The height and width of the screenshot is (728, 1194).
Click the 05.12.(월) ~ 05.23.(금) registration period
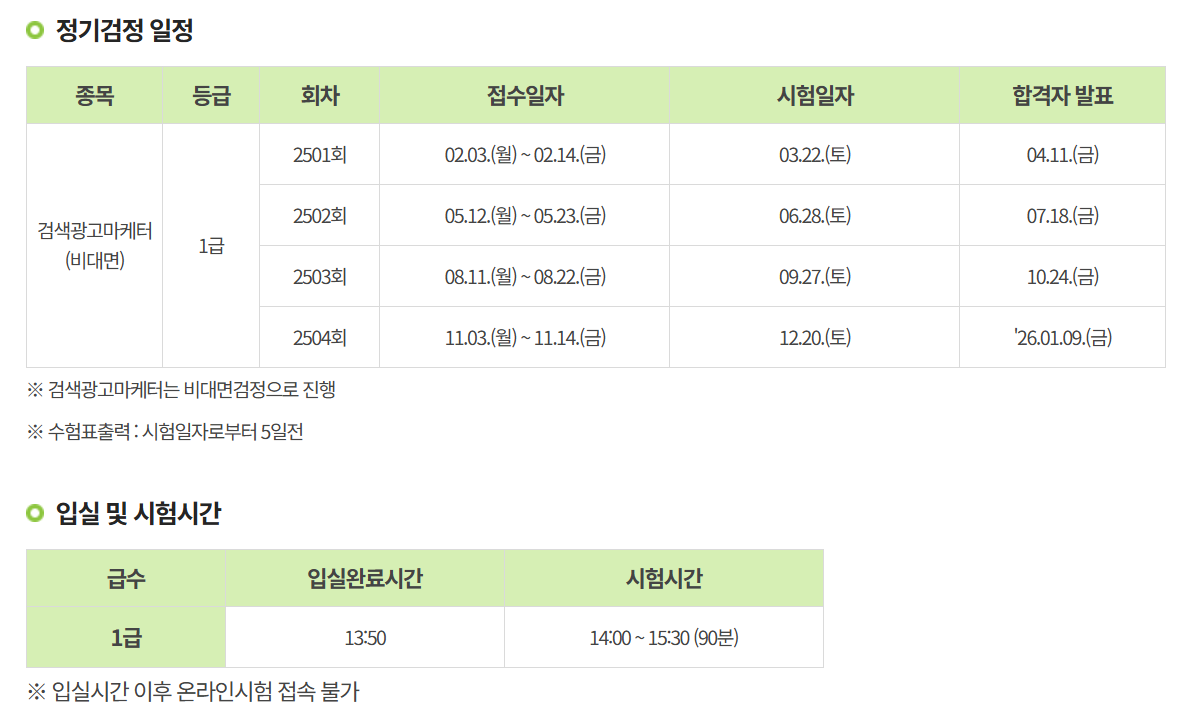(525, 216)
